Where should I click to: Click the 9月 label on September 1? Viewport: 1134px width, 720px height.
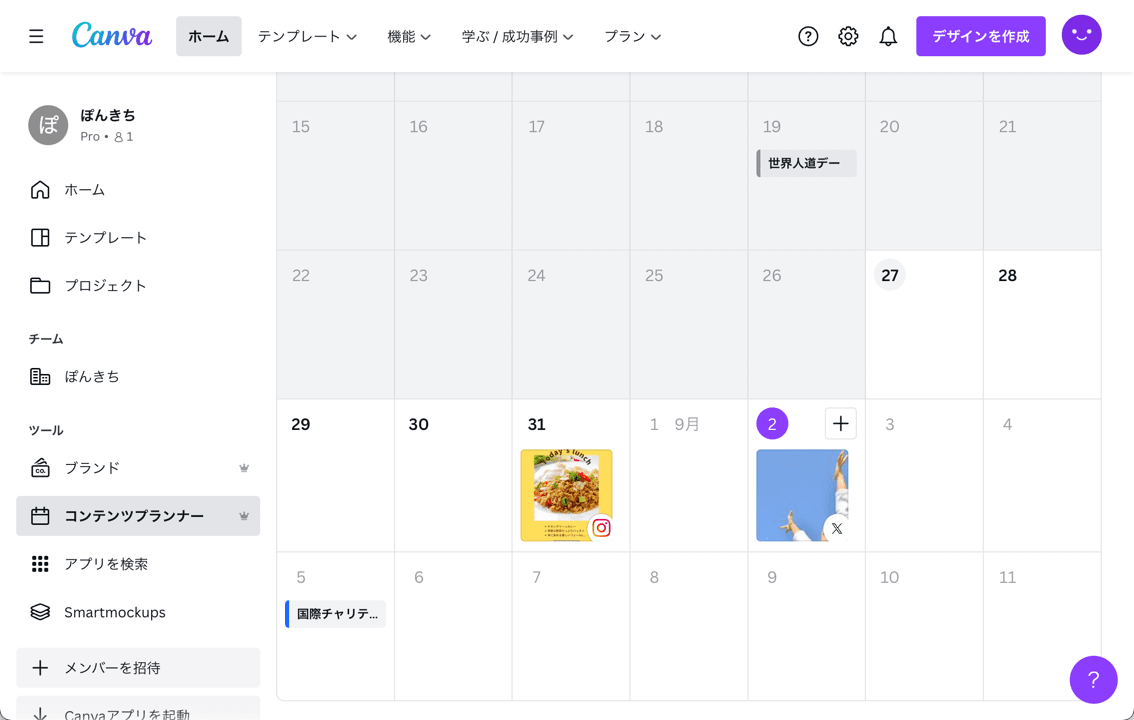pyautogui.click(x=687, y=424)
